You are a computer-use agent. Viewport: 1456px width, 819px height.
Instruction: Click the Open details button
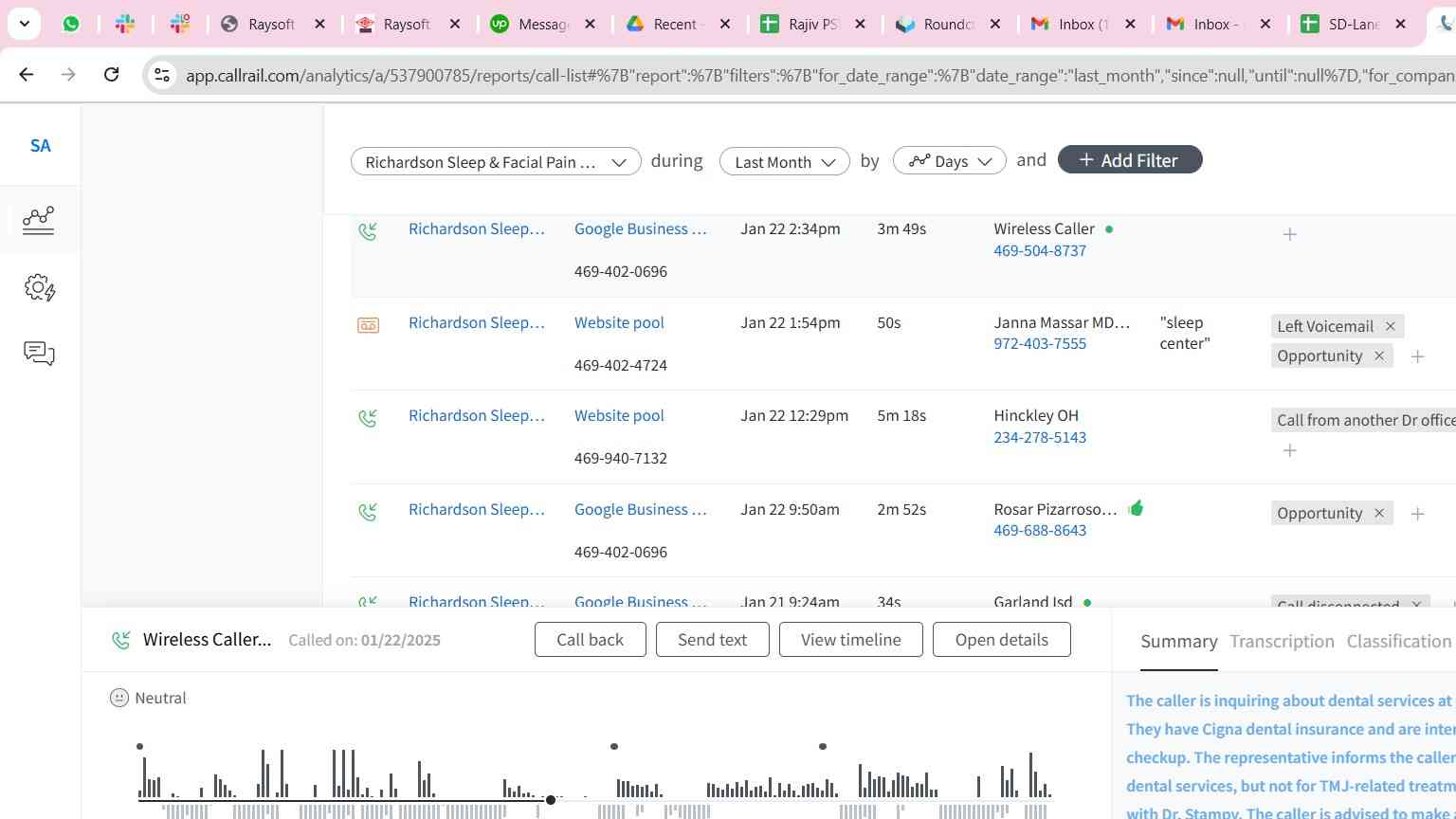[x=1001, y=639]
